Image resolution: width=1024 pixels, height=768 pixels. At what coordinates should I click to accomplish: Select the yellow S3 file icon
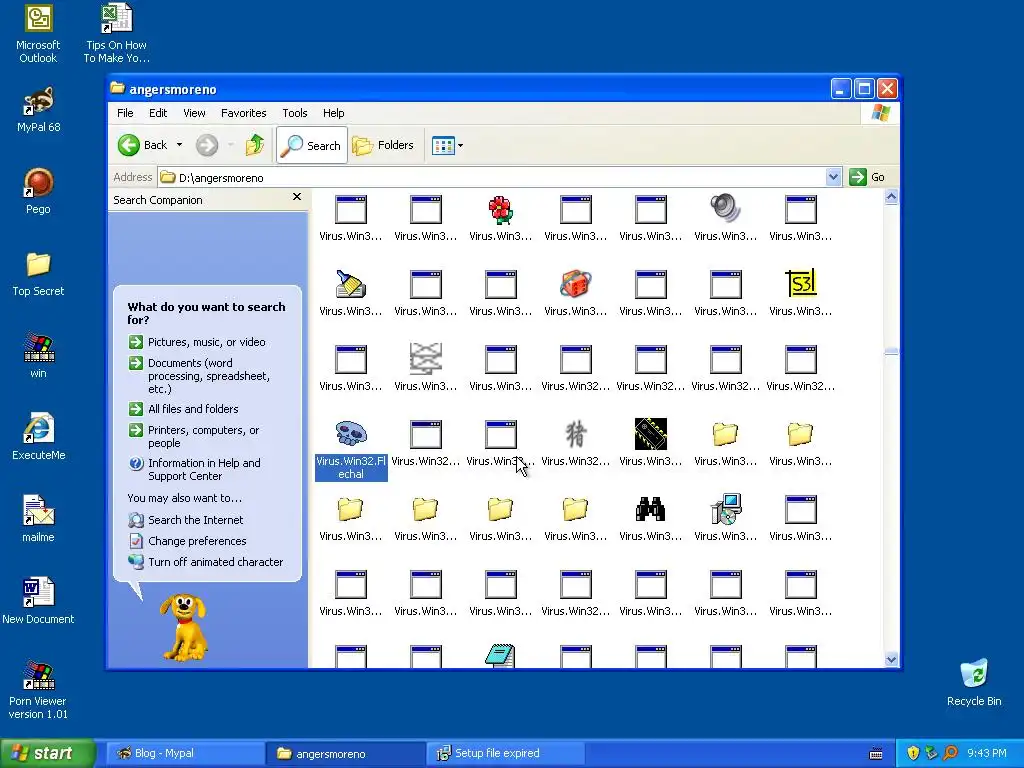(800, 283)
